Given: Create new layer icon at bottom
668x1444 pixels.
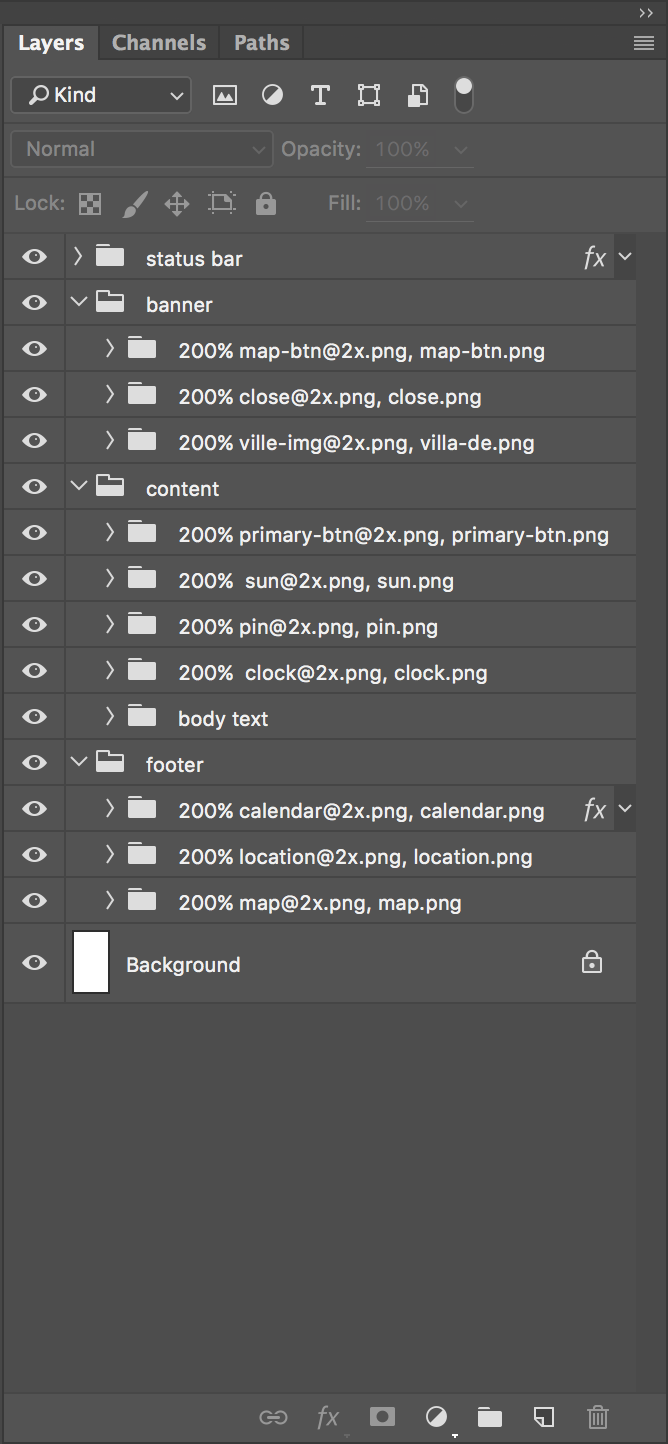Looking at the screenshot, I should click(543, 1416).
